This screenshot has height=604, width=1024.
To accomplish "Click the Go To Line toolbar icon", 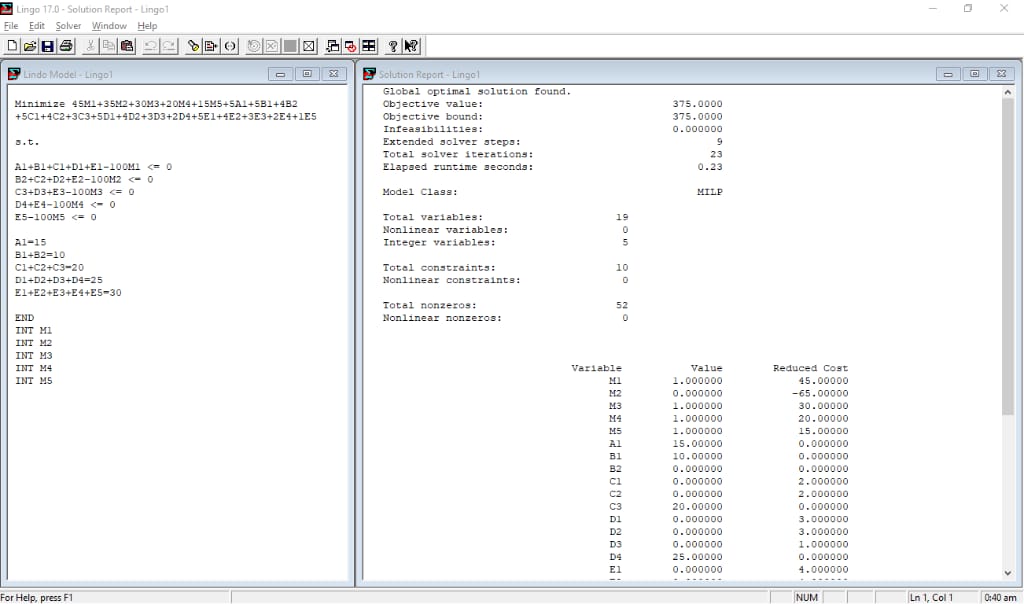I will tap(213, 46).
